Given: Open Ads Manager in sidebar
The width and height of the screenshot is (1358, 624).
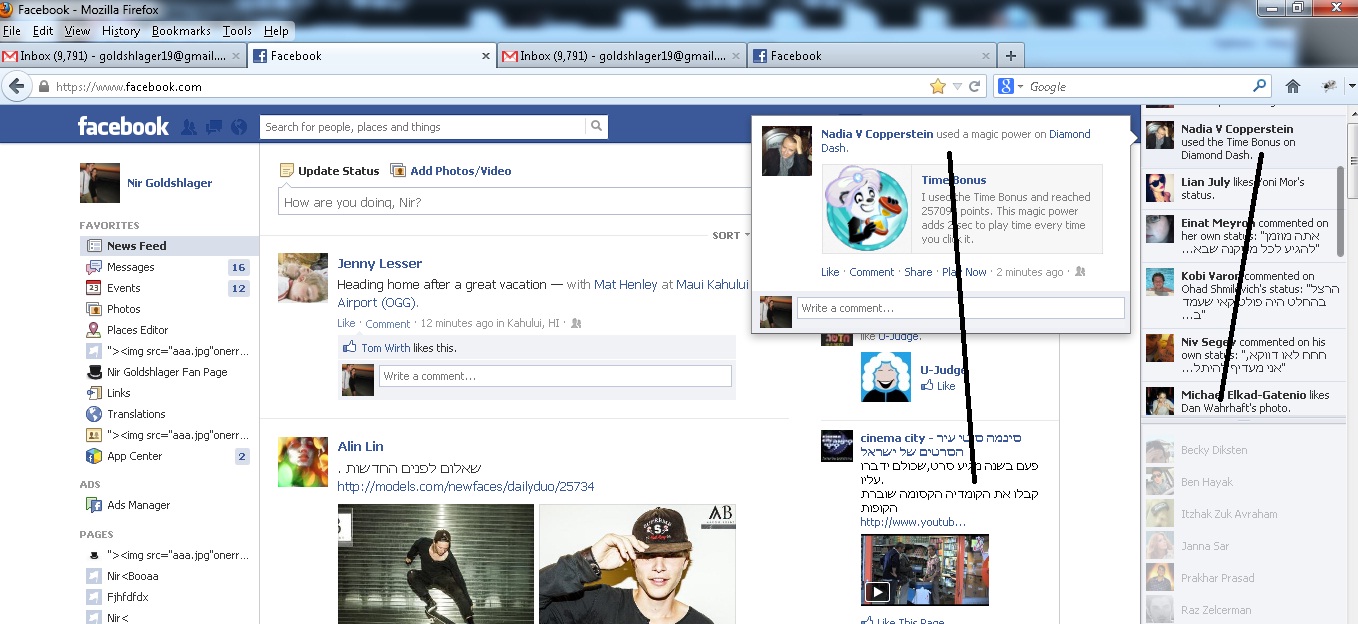Looking at the screenshot, I should [x=139, y=505].
